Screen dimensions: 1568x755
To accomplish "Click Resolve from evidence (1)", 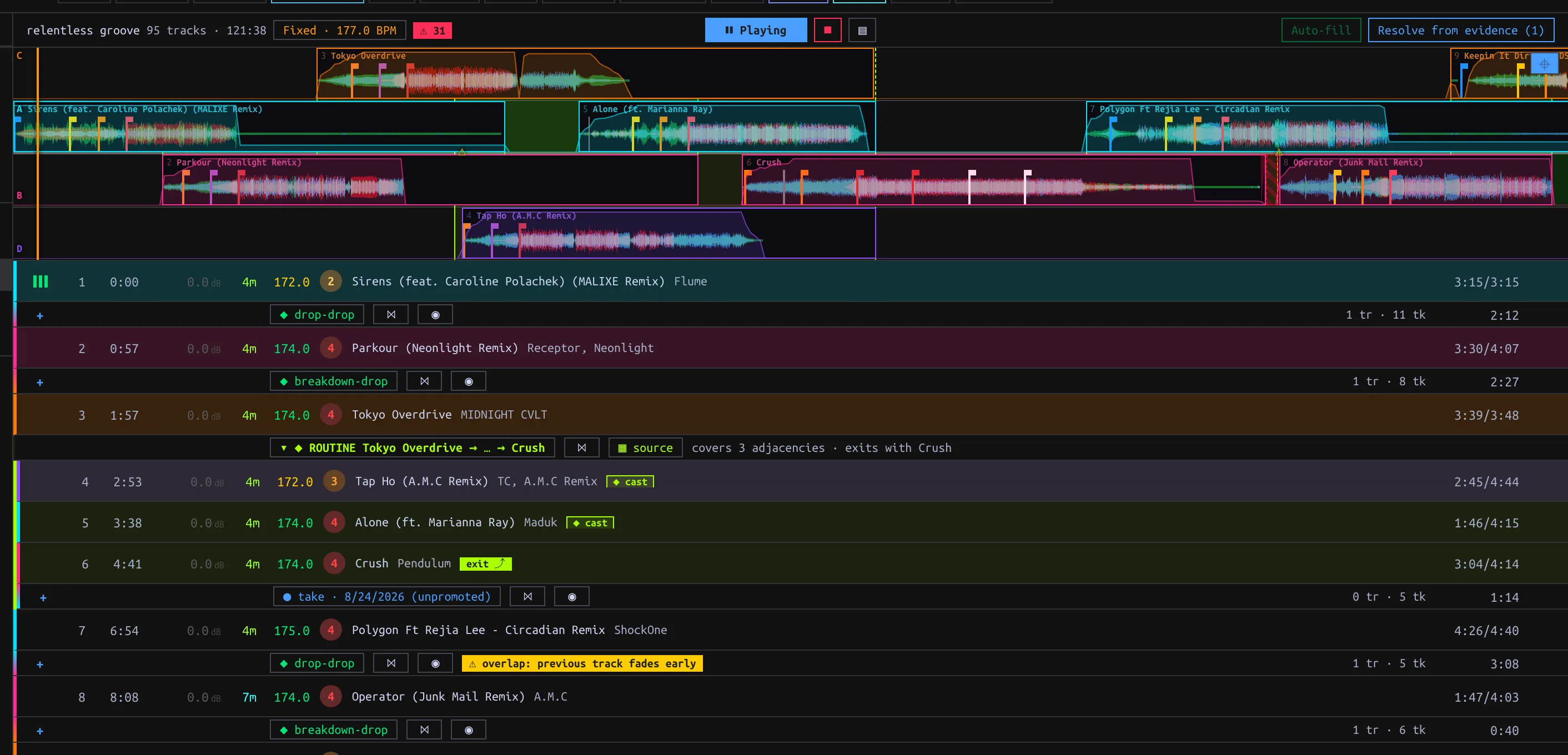I will [x=1460, y=30].
